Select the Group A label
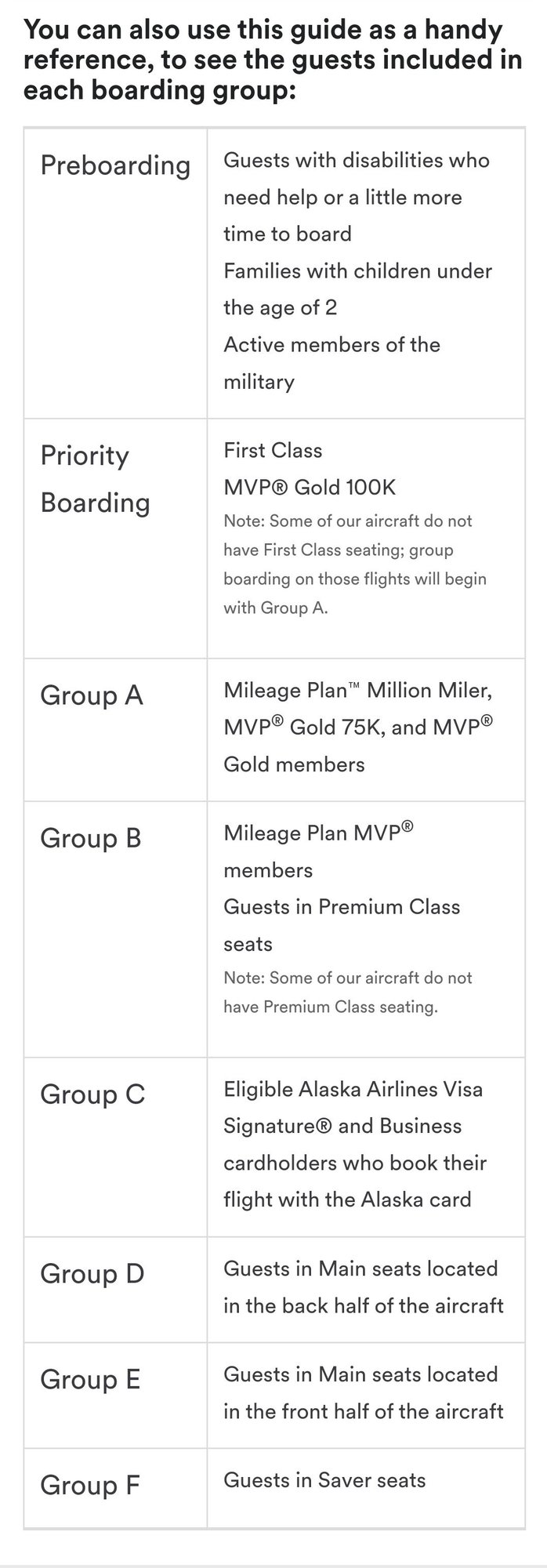Viewport: 547px width, 1568px height. pyautogui.click(x=92, y=695)
